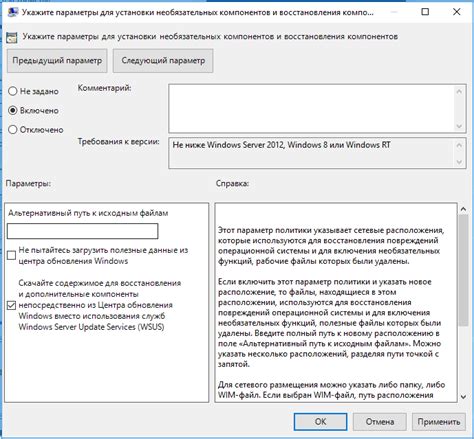Click inside the "Комментарий" text area
Screen dimensions: 474x439
312,108
